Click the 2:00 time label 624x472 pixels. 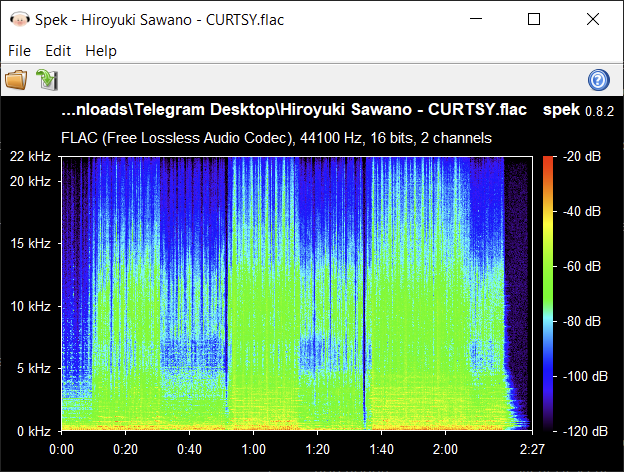[x=445, y=449]
